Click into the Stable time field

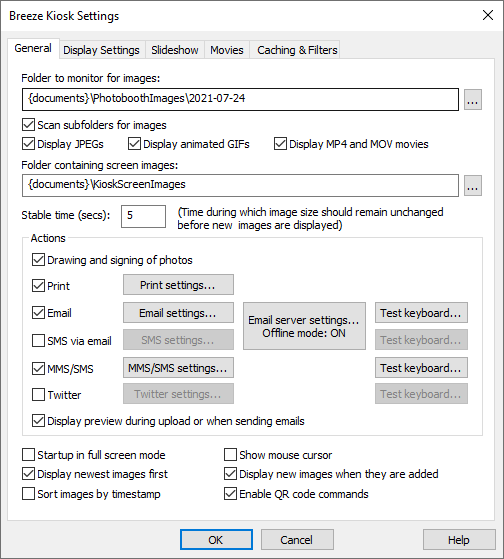[143, 216]
